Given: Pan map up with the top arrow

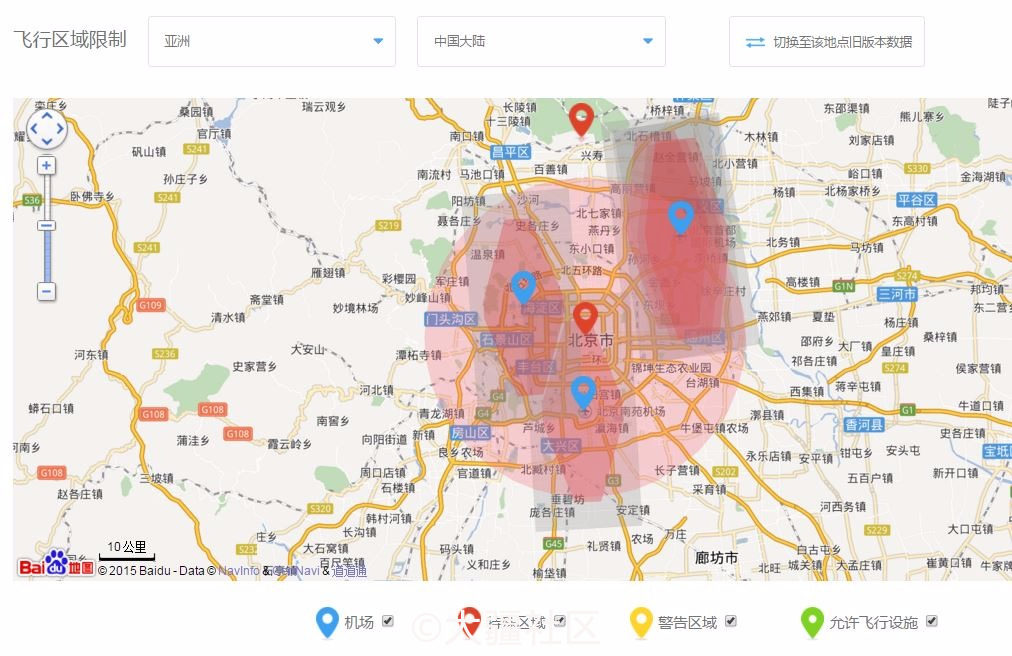Looking at the screenshot, I should coord(47,116).
